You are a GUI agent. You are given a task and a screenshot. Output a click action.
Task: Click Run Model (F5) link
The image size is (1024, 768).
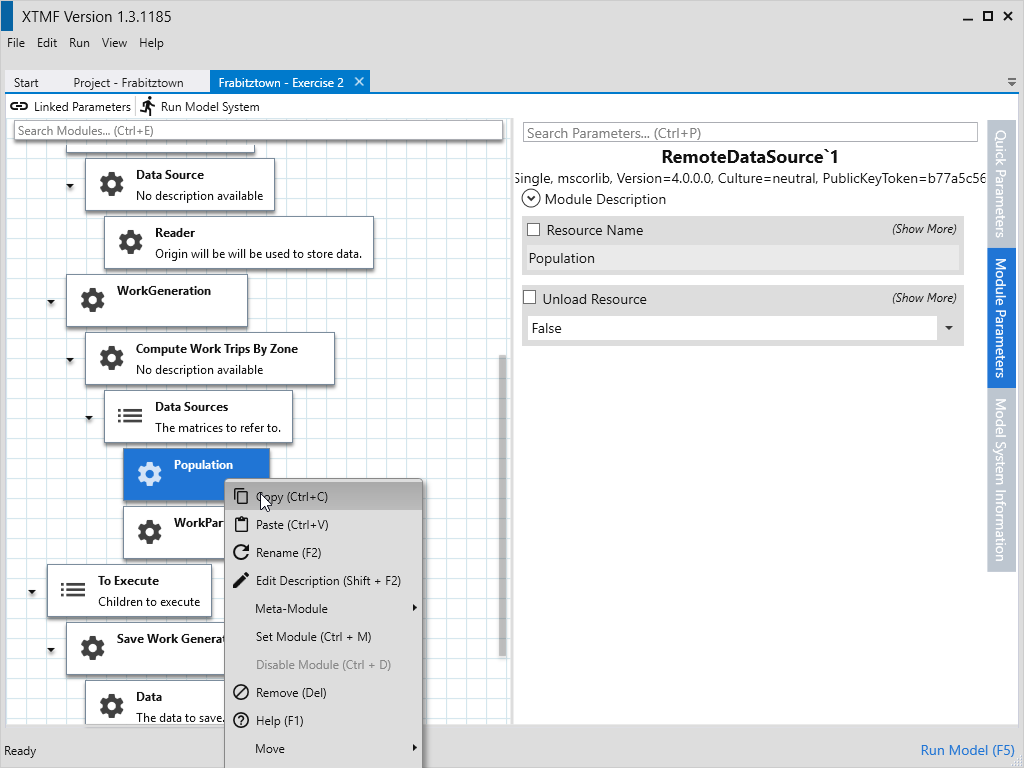tap(967, 751)
